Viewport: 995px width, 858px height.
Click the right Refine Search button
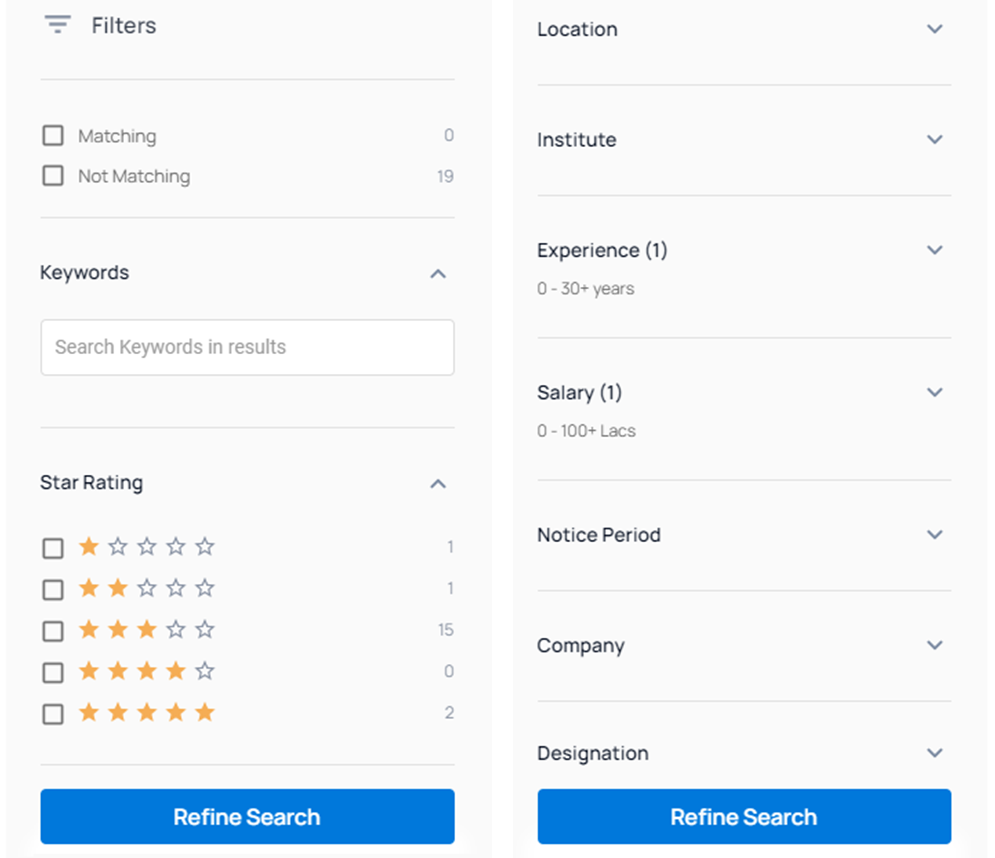click(744, 816)
